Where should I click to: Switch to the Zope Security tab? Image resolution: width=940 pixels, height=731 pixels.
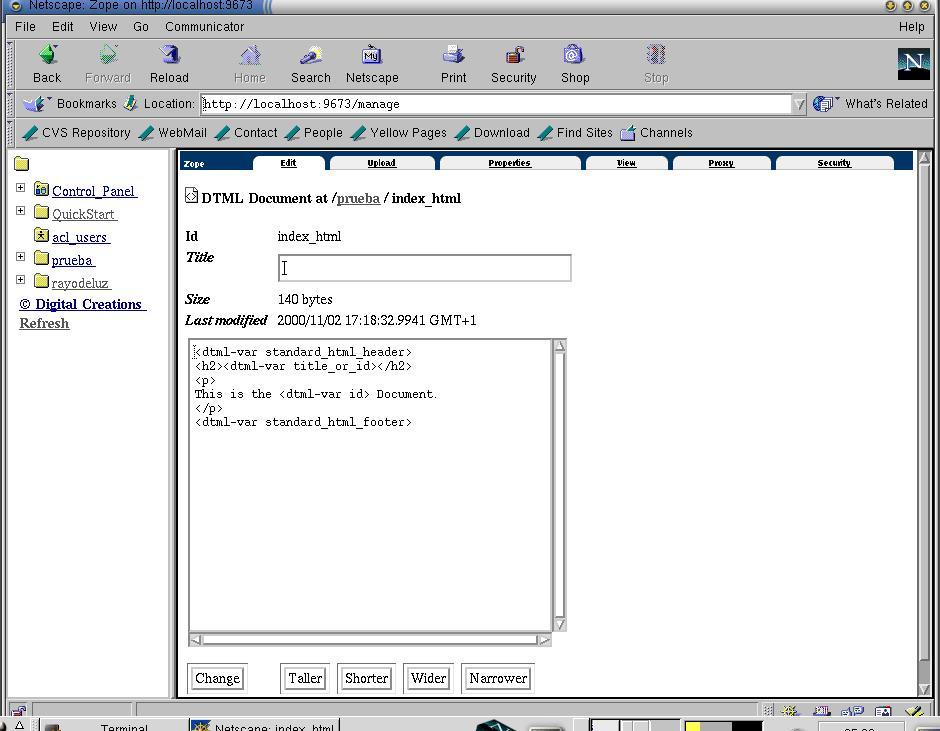point(834,163)
